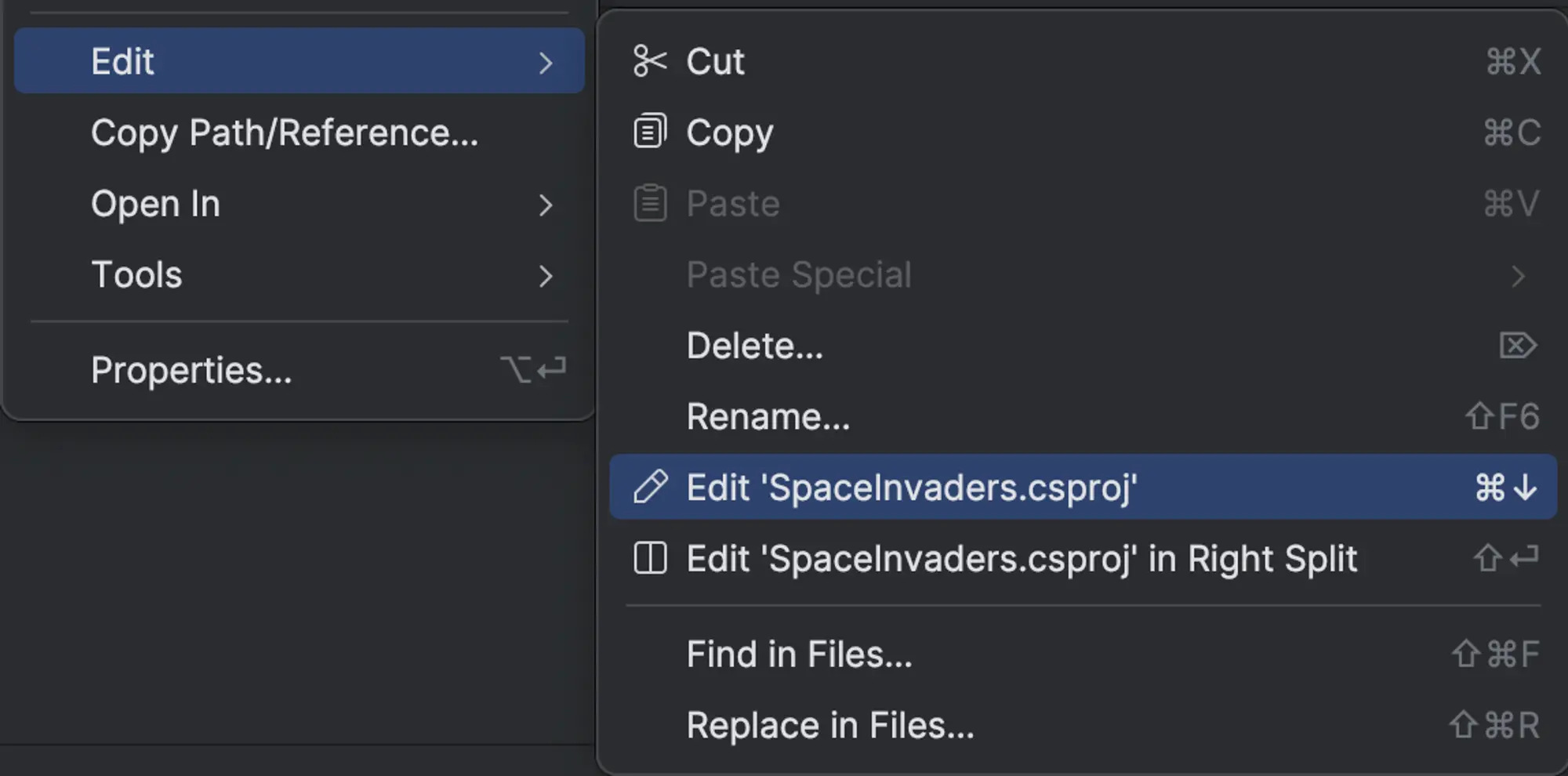
Task: Choose Replace in Files option
Action: [x=830, y=725]
